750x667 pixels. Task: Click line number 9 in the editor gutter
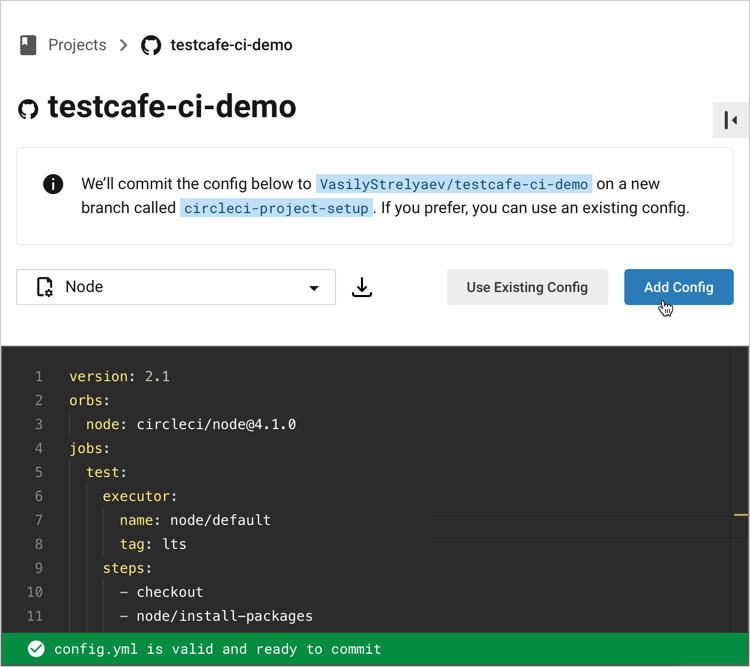pos(39,568)
